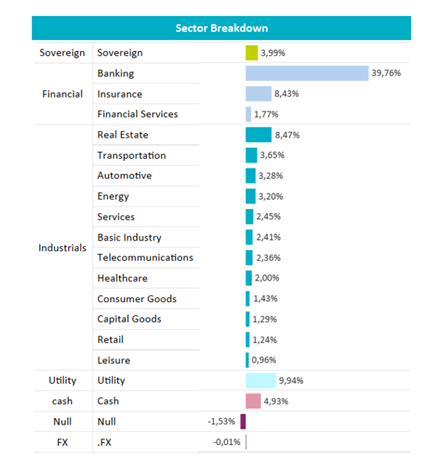Select the .FX -0,01% value
Image resolution: width=438 pixels, height=461 pixels.
click(x=227, y=442)
